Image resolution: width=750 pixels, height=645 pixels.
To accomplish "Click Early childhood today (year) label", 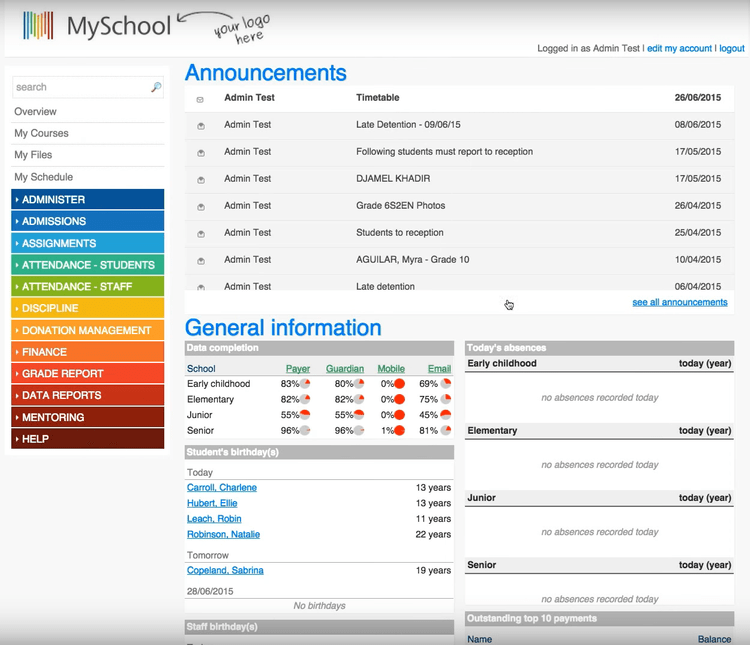I will 705,363.
